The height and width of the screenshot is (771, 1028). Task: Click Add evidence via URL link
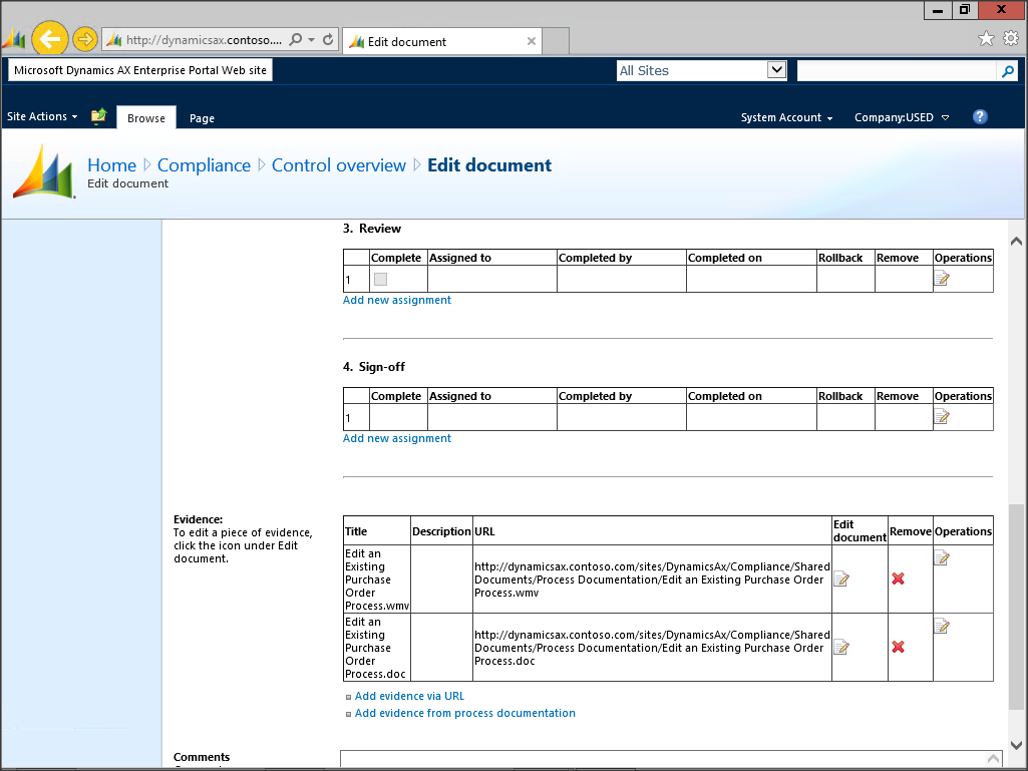pos(409,696)
